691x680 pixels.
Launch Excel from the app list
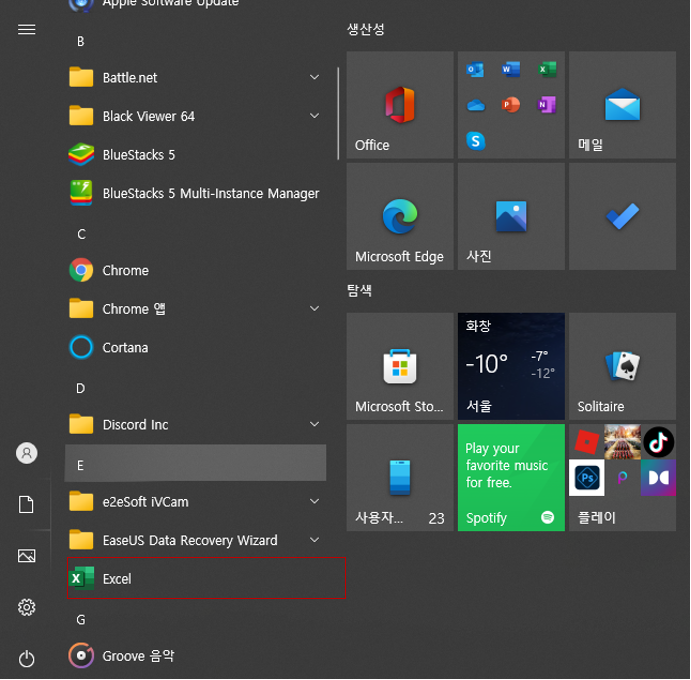click(x=196, y=578)
